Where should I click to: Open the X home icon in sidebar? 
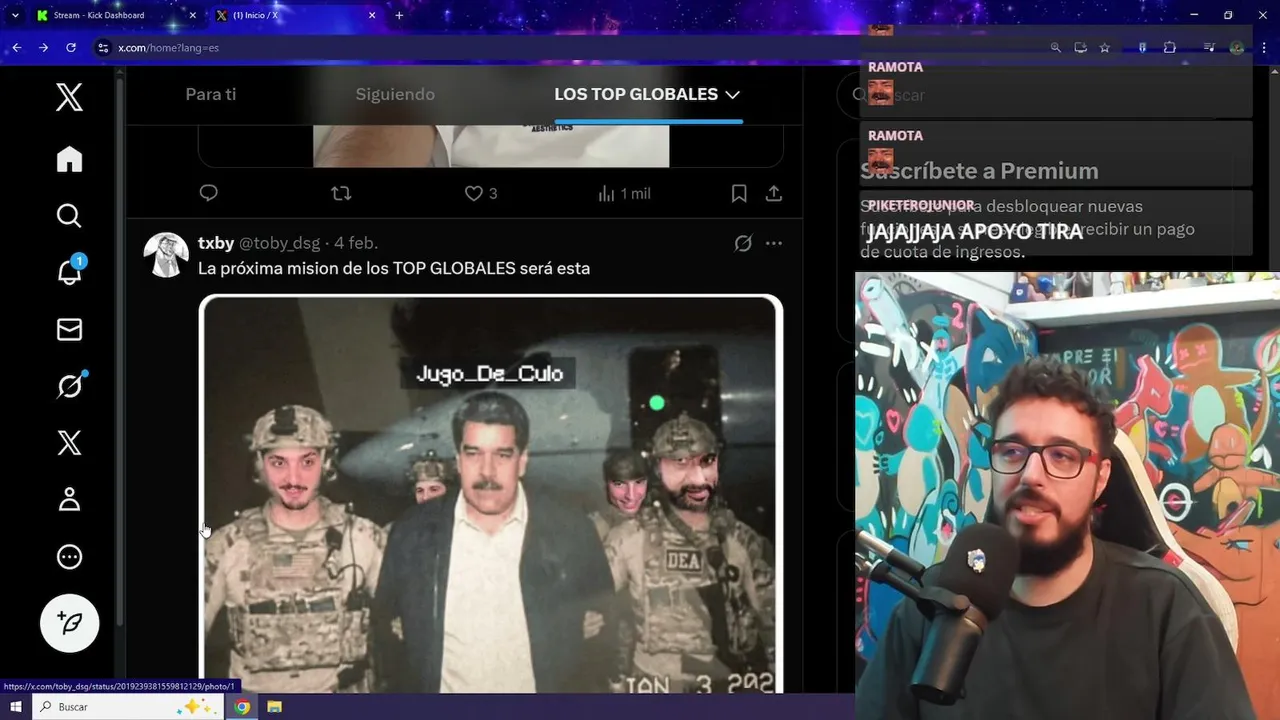click(69, 159)
